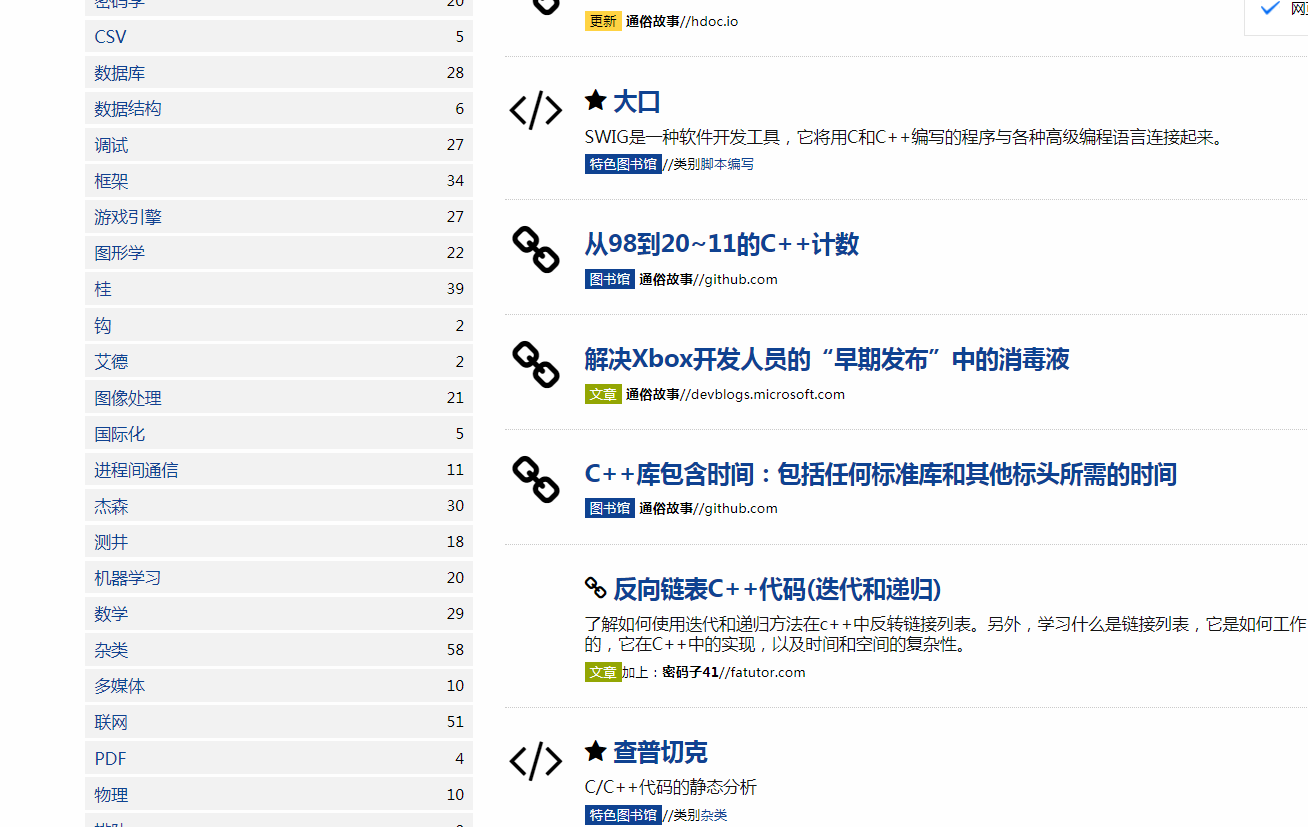Open 从98到20~11的C++计数 link
The height and width of the screenshot is (827, 1308).
point(721,244)
